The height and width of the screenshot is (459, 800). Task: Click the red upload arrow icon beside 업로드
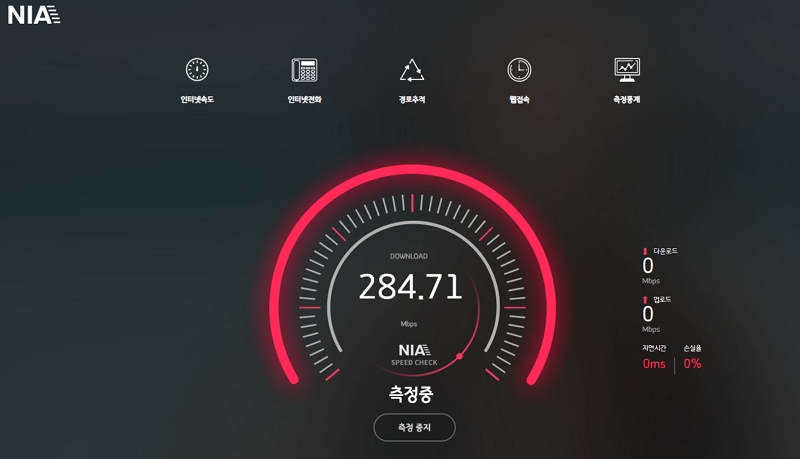[645, 299]
